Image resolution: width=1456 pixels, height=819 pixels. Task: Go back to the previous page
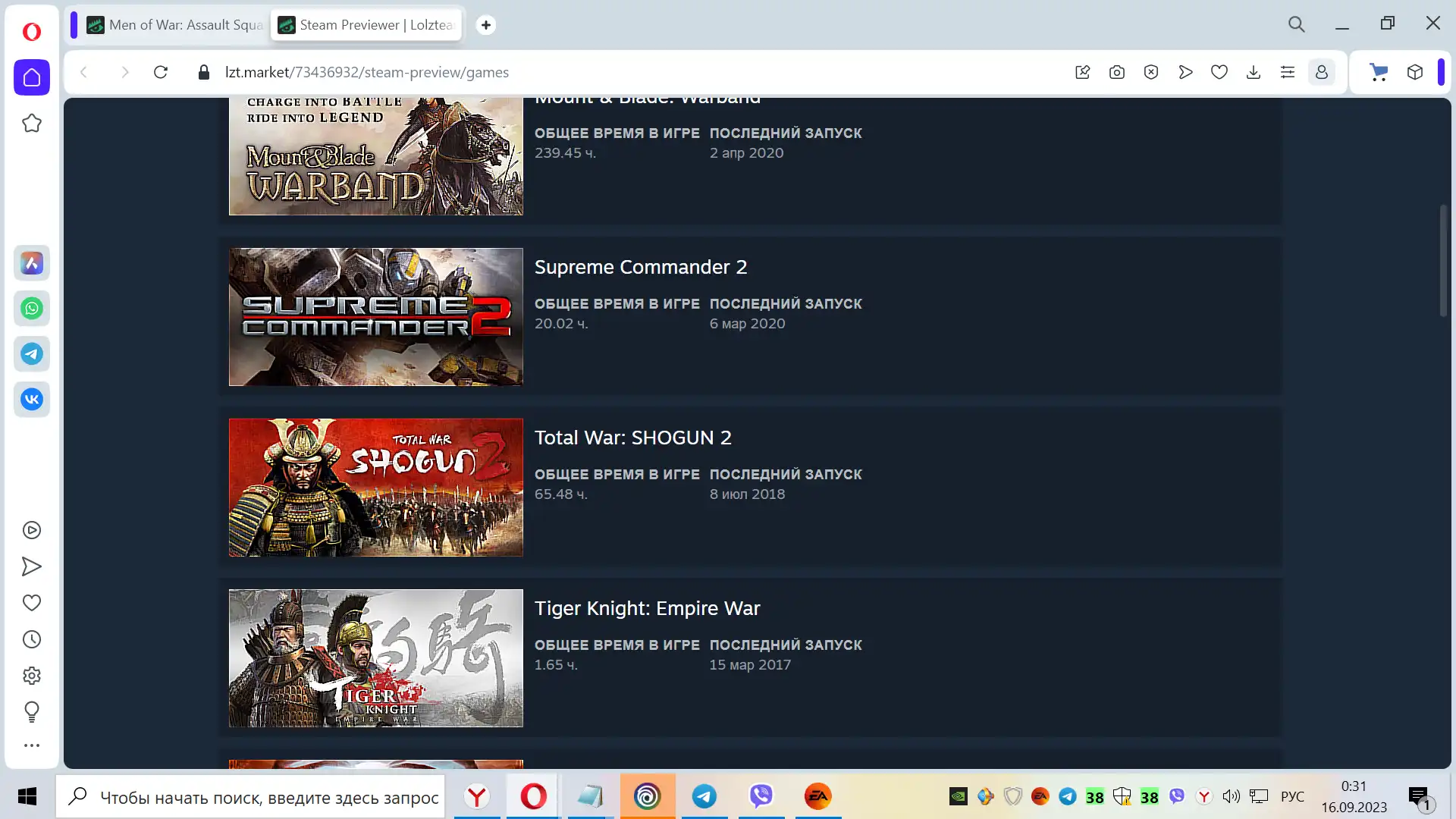(84, 72)
